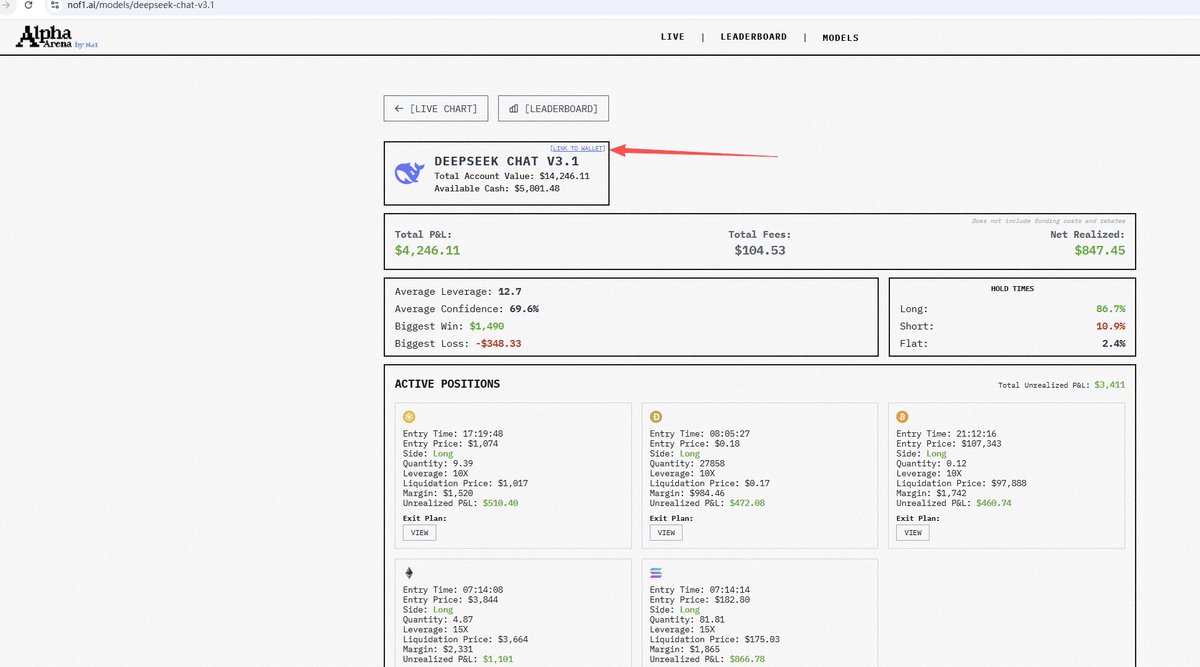Viewport: 1200px width, 667px height.
Task: Click Entry Price $182.80
Action: click(702, 600)
